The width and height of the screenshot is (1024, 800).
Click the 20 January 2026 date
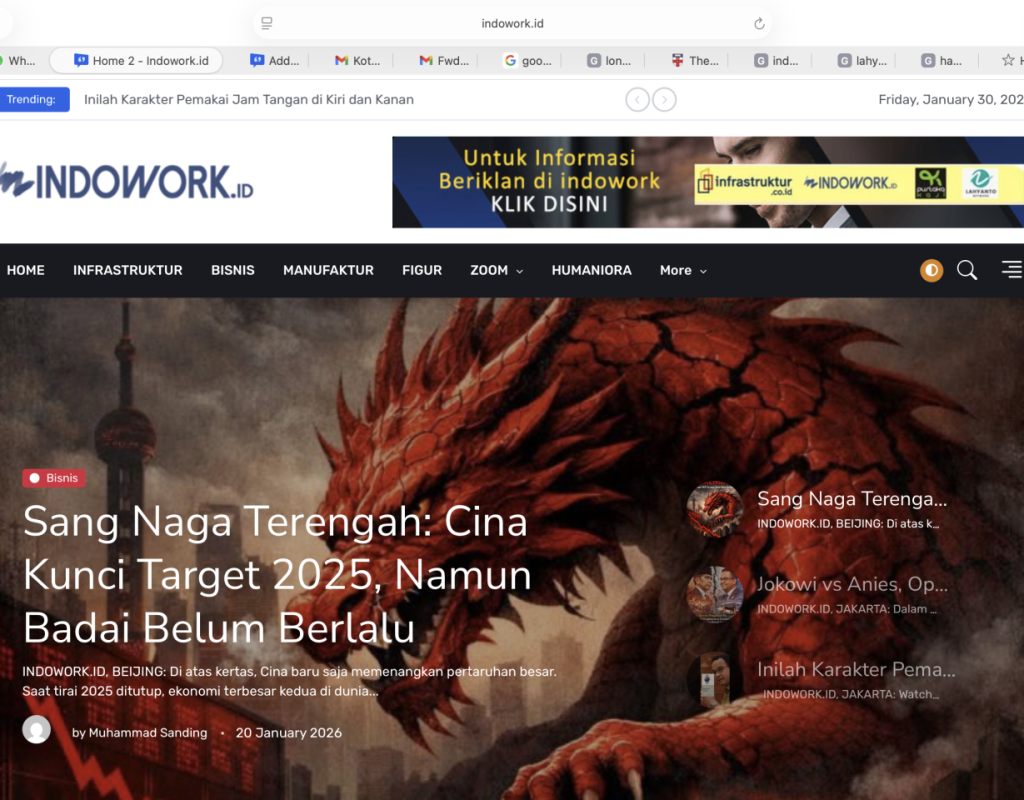[289, 733]
